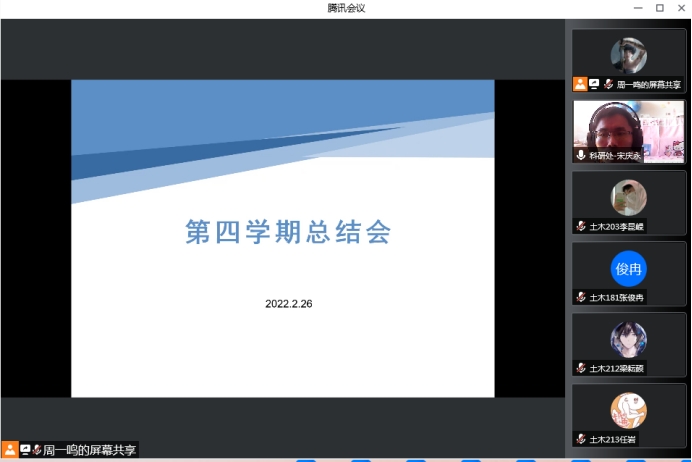The image size is (692, 462).
Task: Click muted mic icon for 土木212梁耘颐
Action: point(580,369)
